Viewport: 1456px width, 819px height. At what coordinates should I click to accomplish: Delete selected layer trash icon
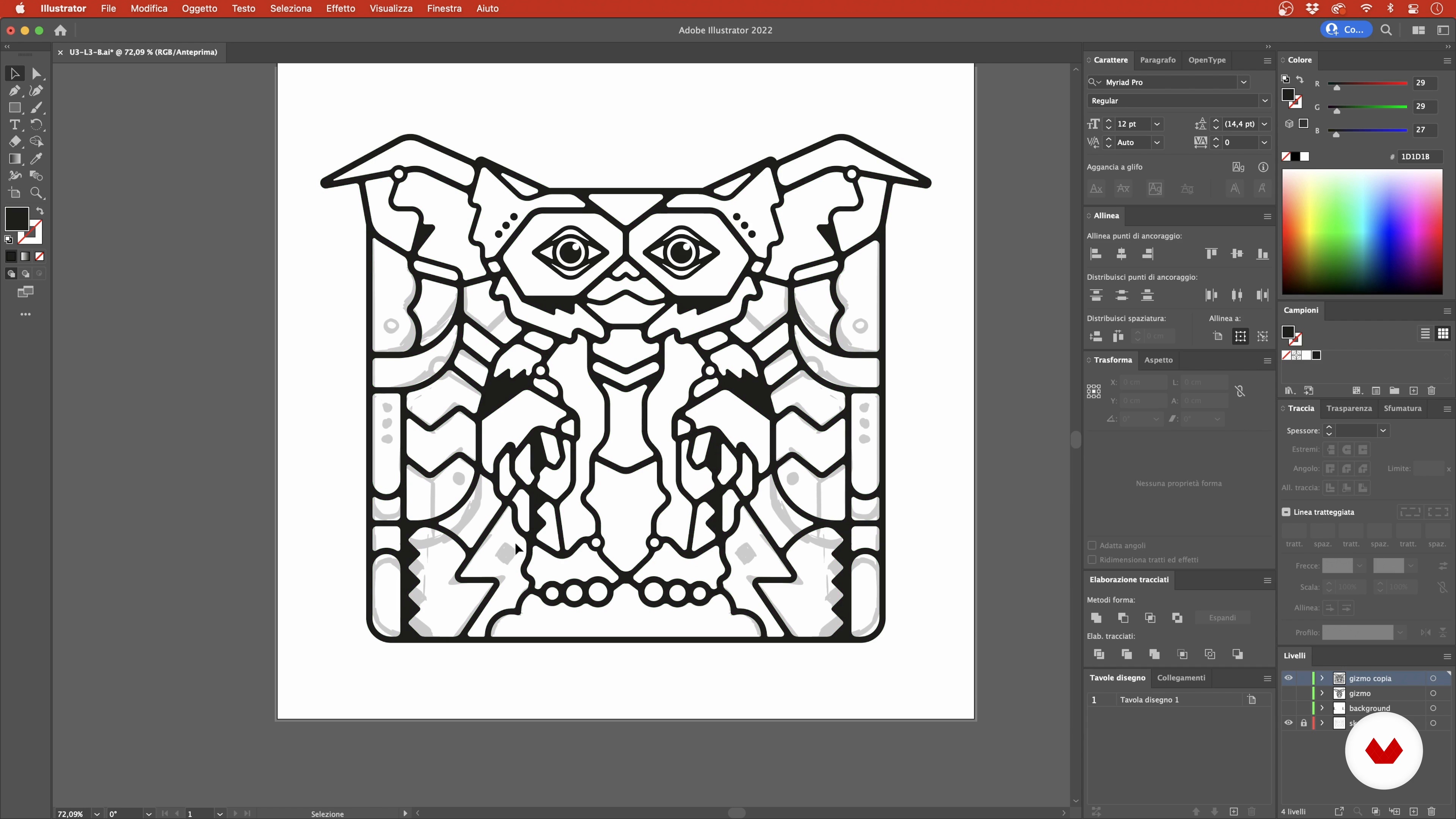[x=1432, y=812]
